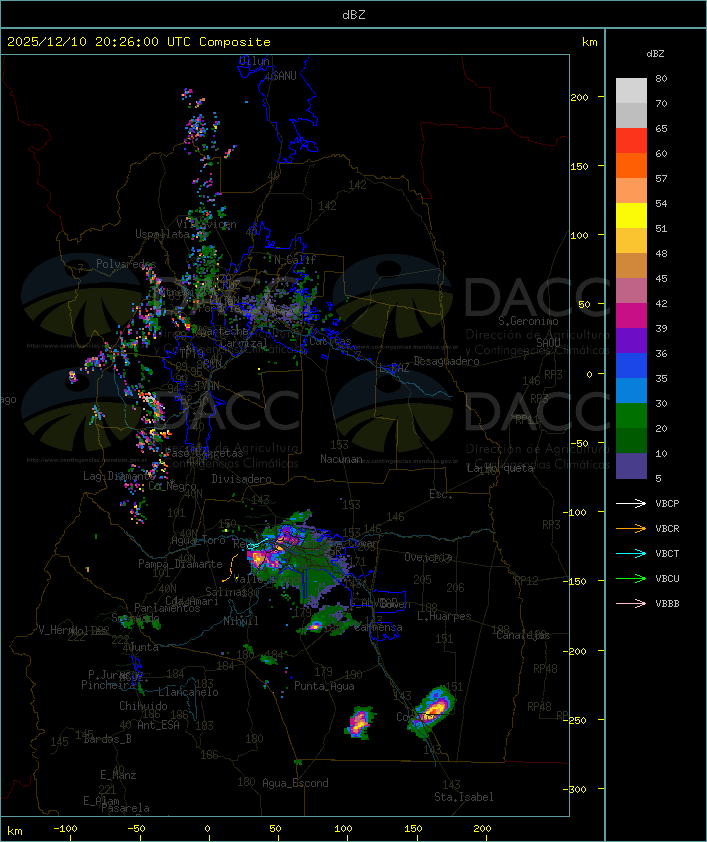
Task: Click the pink VBBB arrow icon
Action: pos(631,603)
